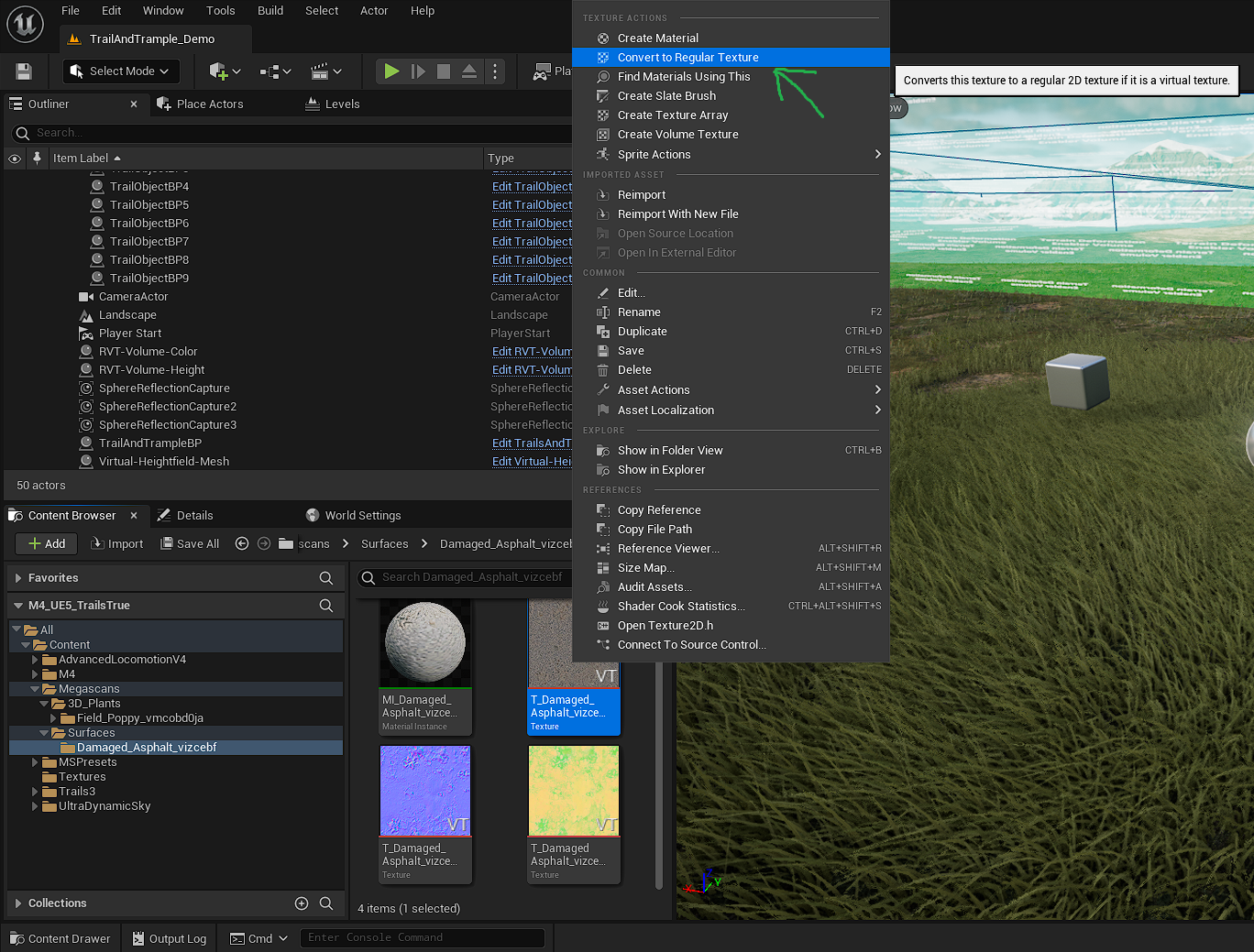1254x952 pixels.
Task: Open the Blueprints toolbar dropdown
Action: (x=275, y=71)
